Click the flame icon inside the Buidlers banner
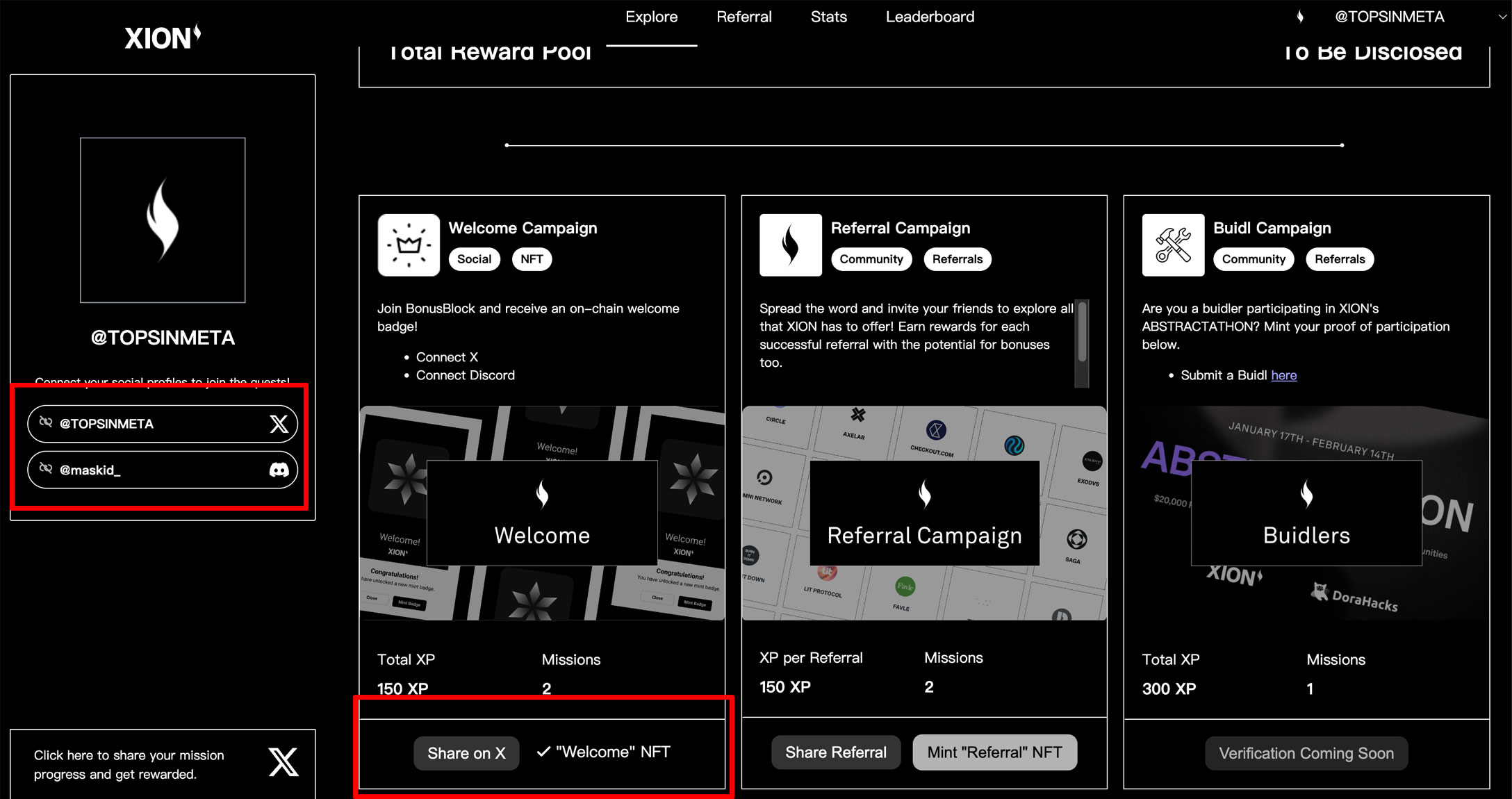Screen dimensions: 1512x799 (1306, 495)
